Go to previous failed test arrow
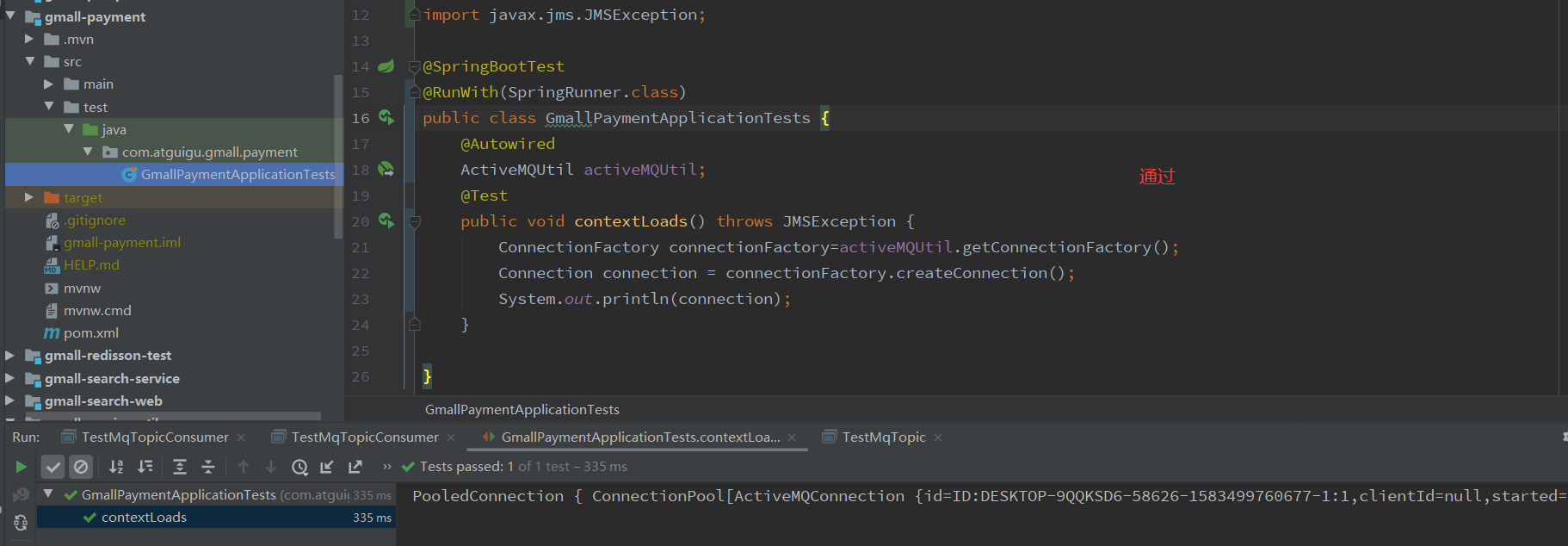1568x546 pixels. 244,467
